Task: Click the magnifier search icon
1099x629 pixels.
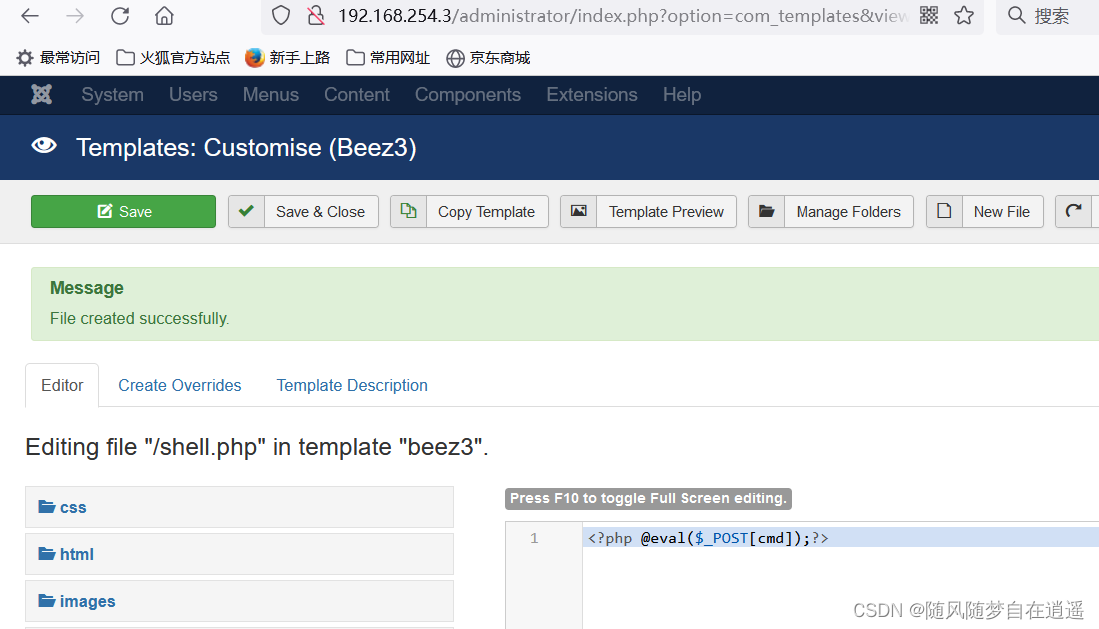Action: click(1016, 15)
